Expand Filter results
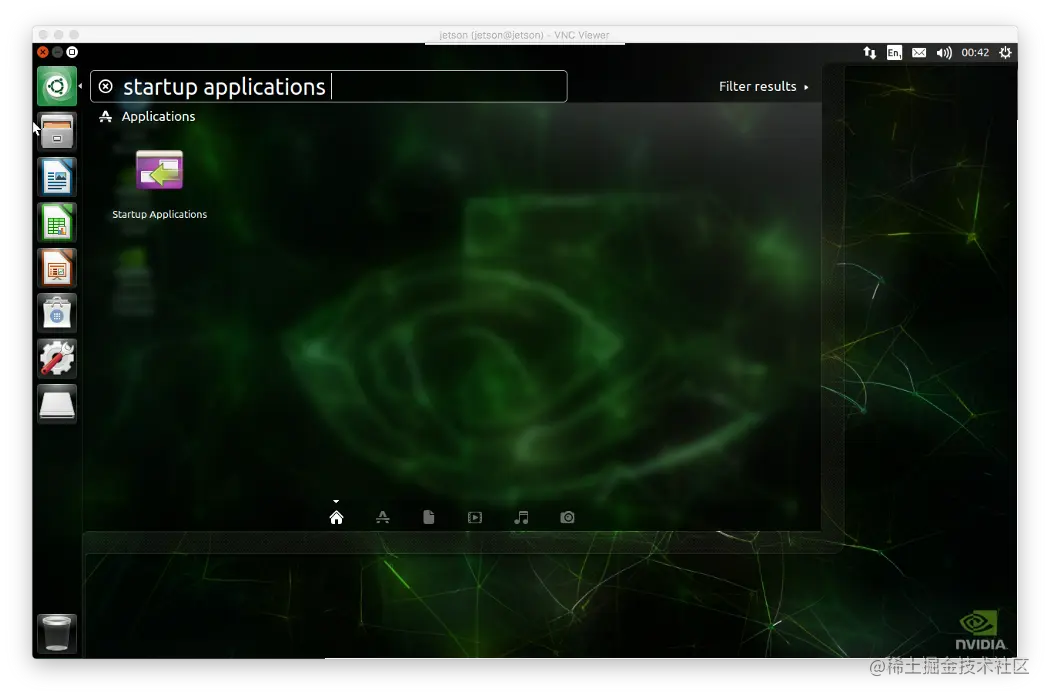The image size is (1050, 697). (763, 86)
